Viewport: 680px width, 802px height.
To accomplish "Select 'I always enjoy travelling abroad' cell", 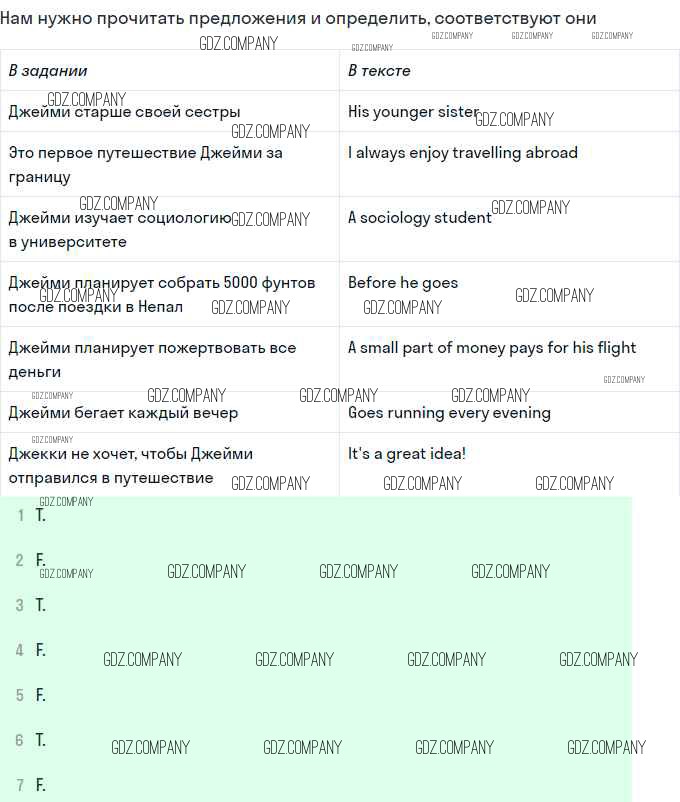I will (462, 153).
